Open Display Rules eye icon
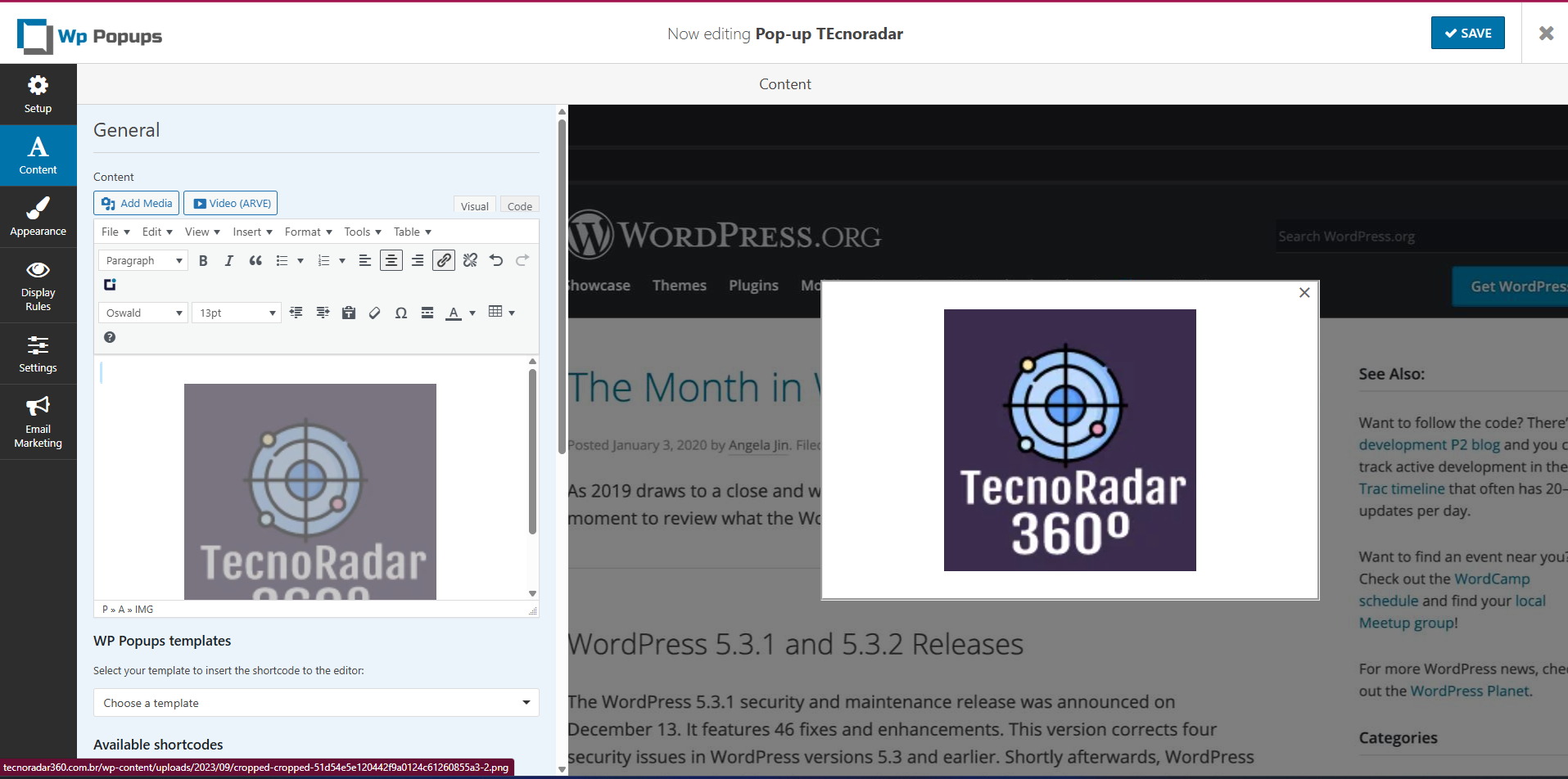The width and height of the screenshot is (1568, 779). [x=38, y=270]
